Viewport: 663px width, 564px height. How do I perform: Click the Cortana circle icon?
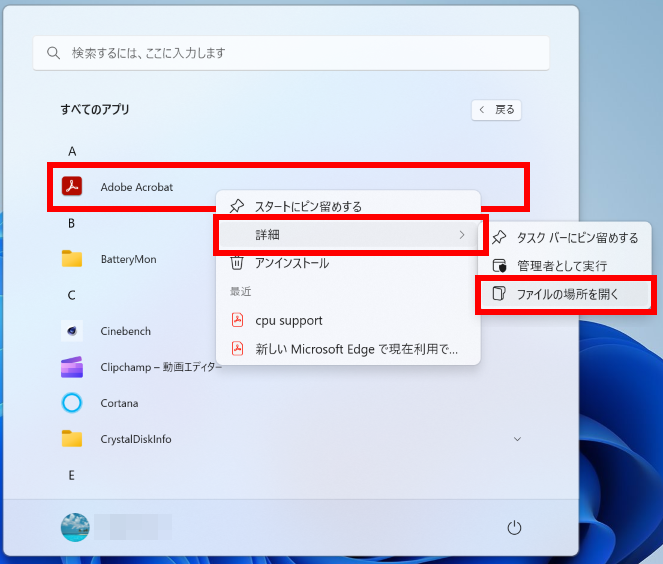[x=72, y=402]
